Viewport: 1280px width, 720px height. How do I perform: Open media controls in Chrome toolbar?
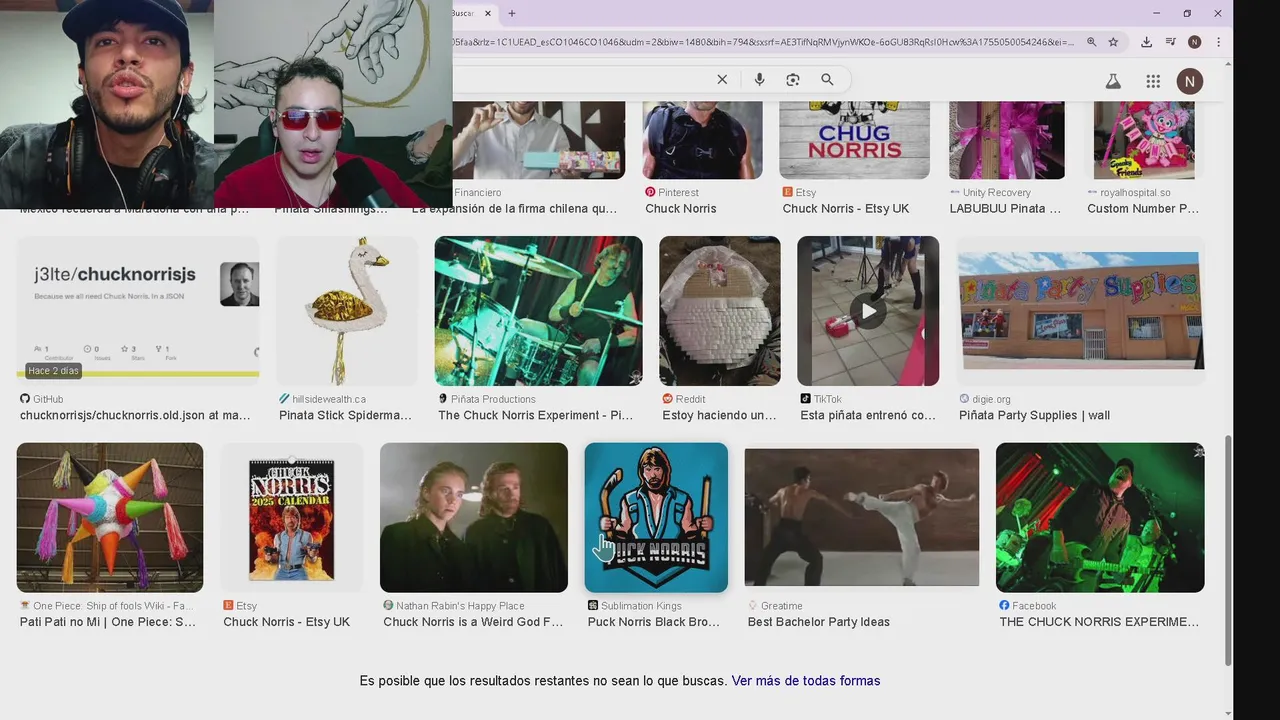coord(1170,42)
